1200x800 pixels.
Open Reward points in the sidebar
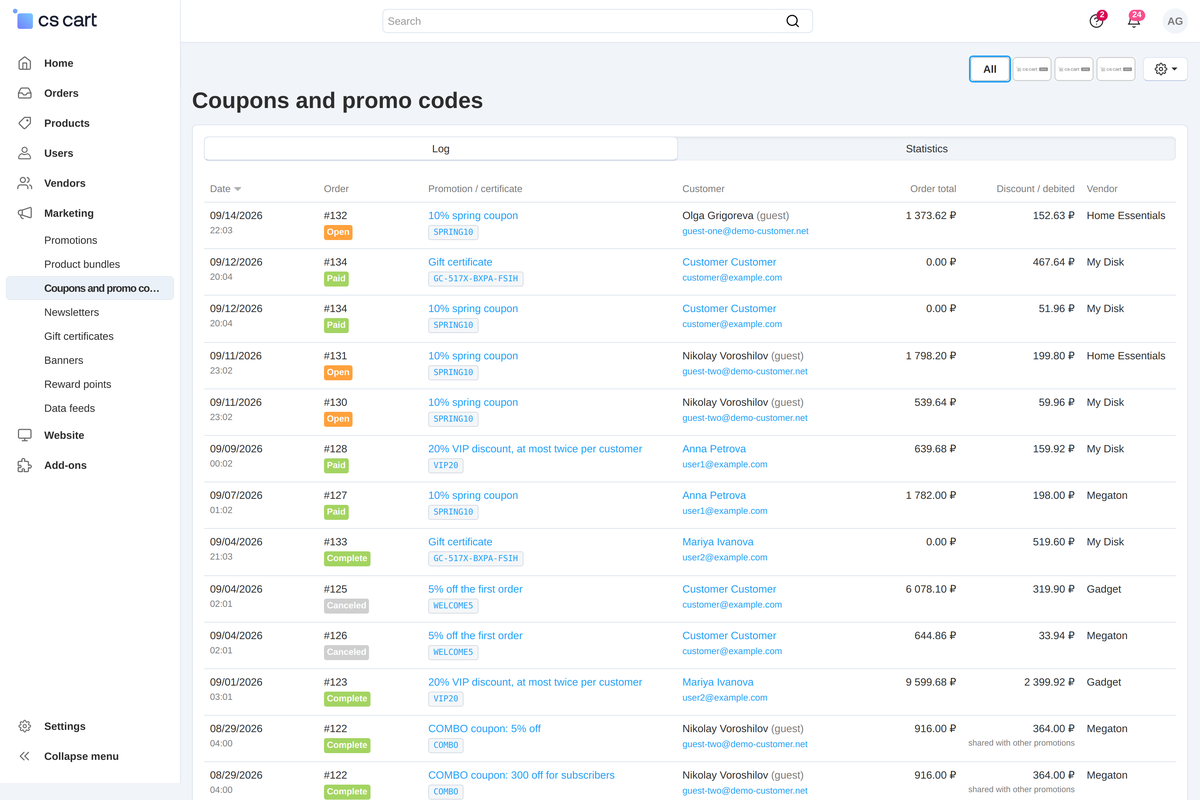click(x=78, y=384)
